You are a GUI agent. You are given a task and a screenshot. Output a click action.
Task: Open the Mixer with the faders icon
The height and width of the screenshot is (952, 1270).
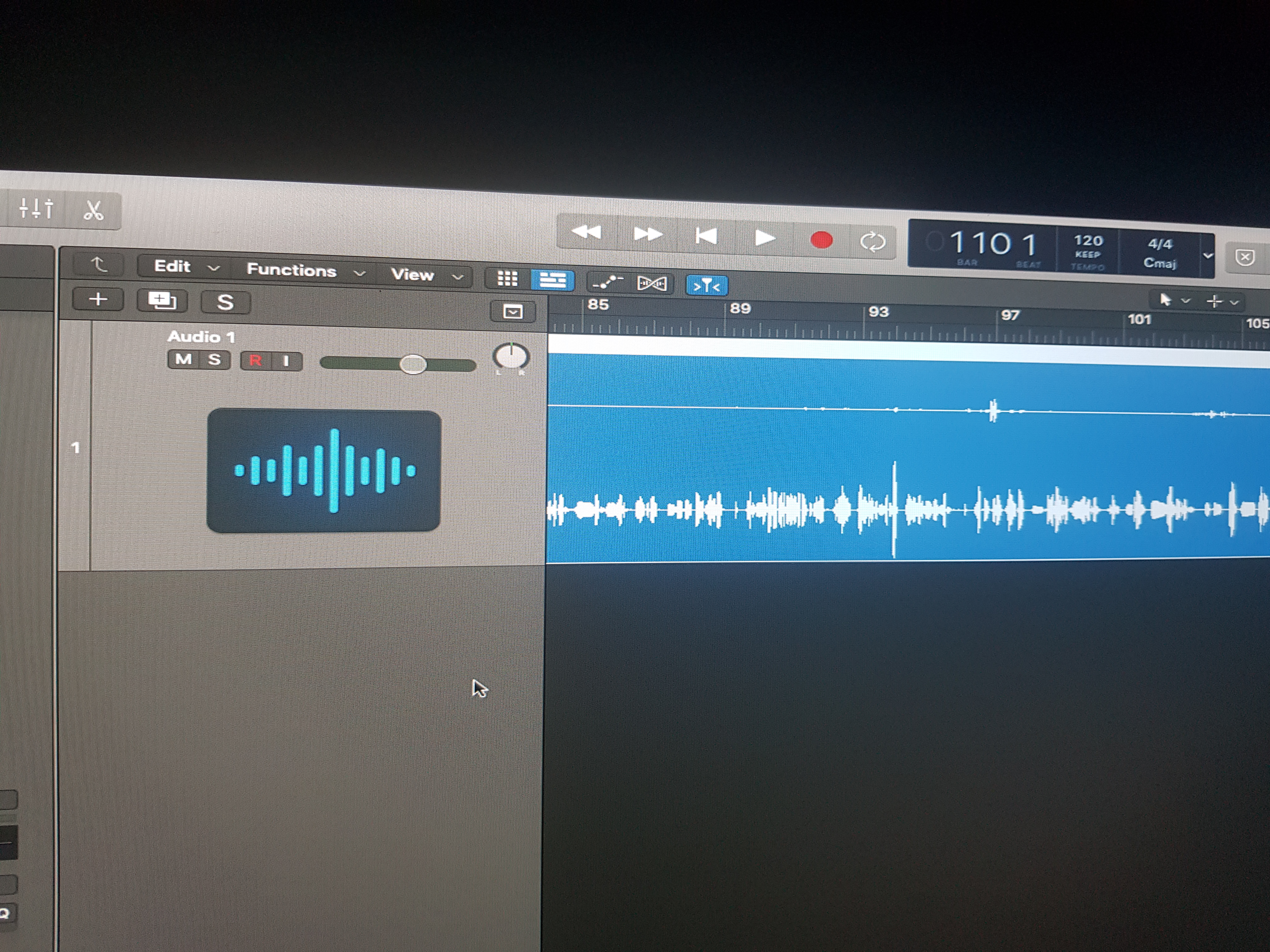(36, 208)
